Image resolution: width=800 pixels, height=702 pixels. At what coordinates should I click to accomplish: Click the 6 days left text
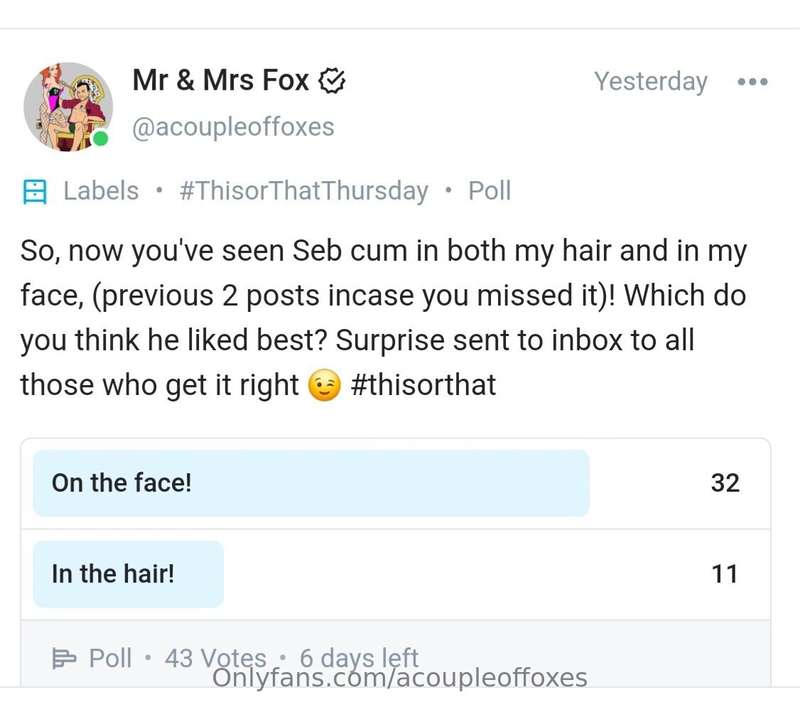pyautogui.click(x=358, y=658)
